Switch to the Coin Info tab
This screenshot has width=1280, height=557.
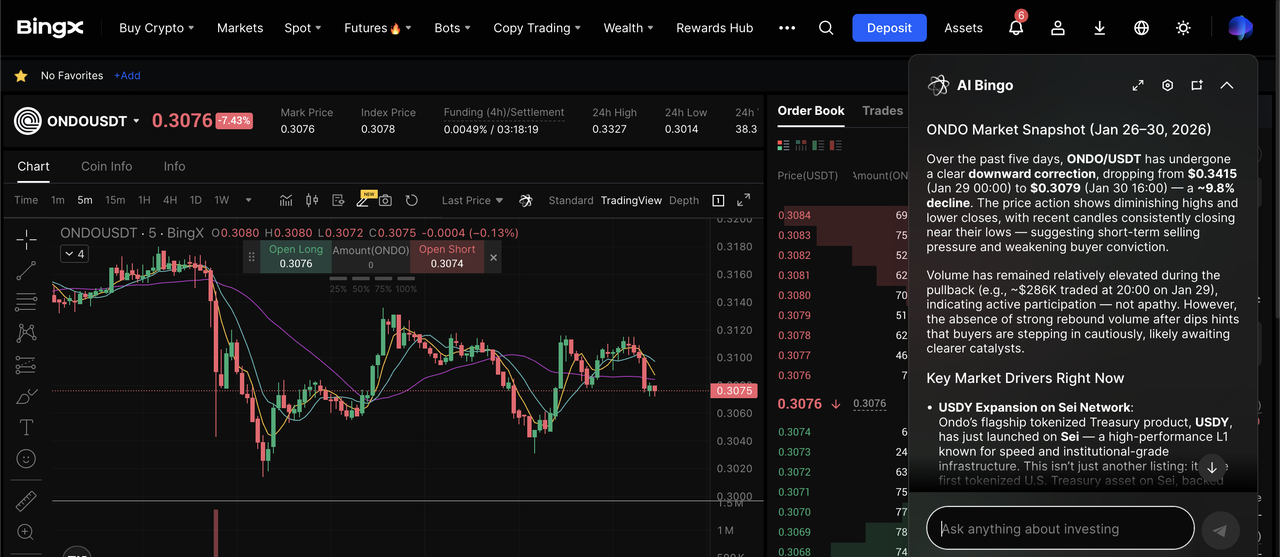click(107, 166)
